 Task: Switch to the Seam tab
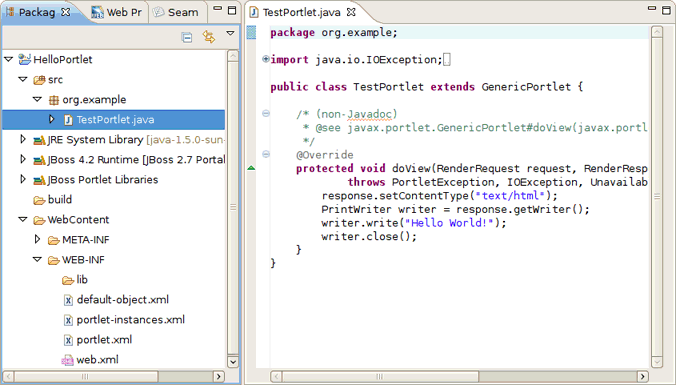pyautogui.click(x=177, y=13)
